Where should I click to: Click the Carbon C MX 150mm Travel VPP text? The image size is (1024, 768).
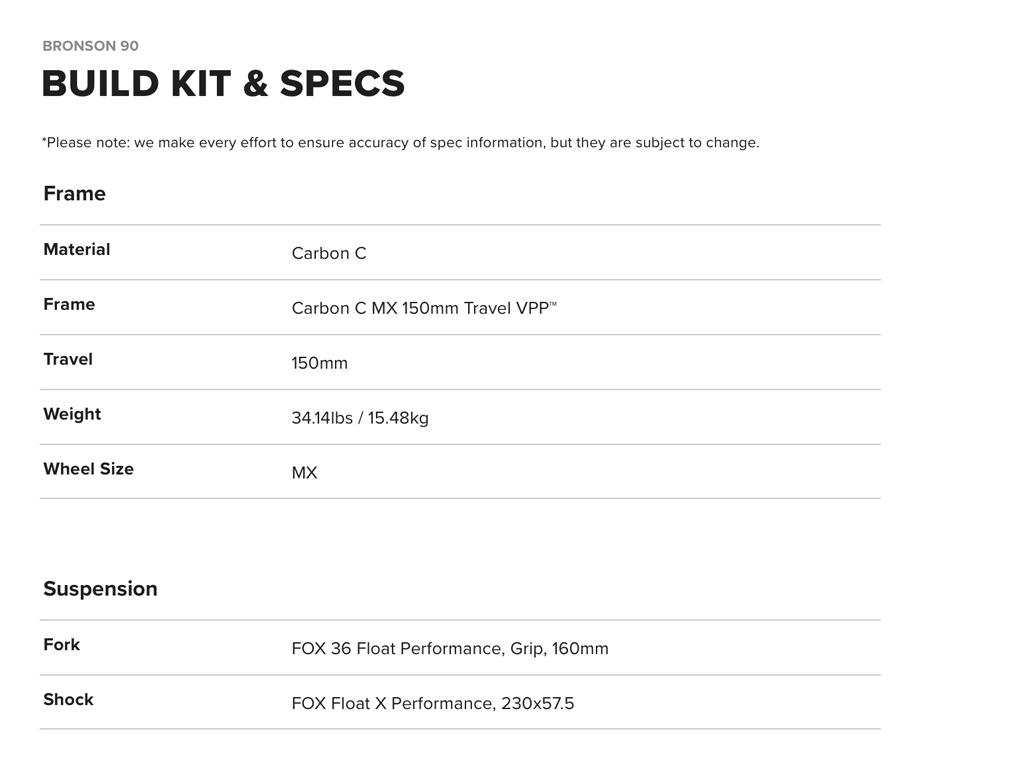pyautogui.click(x=424, y=309)
